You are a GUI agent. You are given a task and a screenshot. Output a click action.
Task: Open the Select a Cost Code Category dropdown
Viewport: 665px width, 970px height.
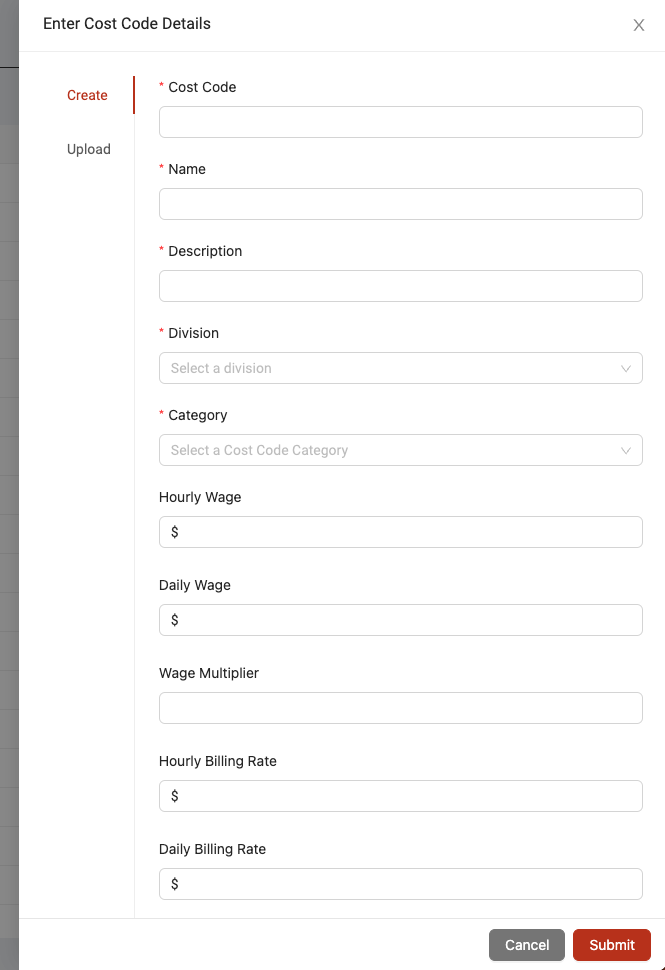pos(401,450)
